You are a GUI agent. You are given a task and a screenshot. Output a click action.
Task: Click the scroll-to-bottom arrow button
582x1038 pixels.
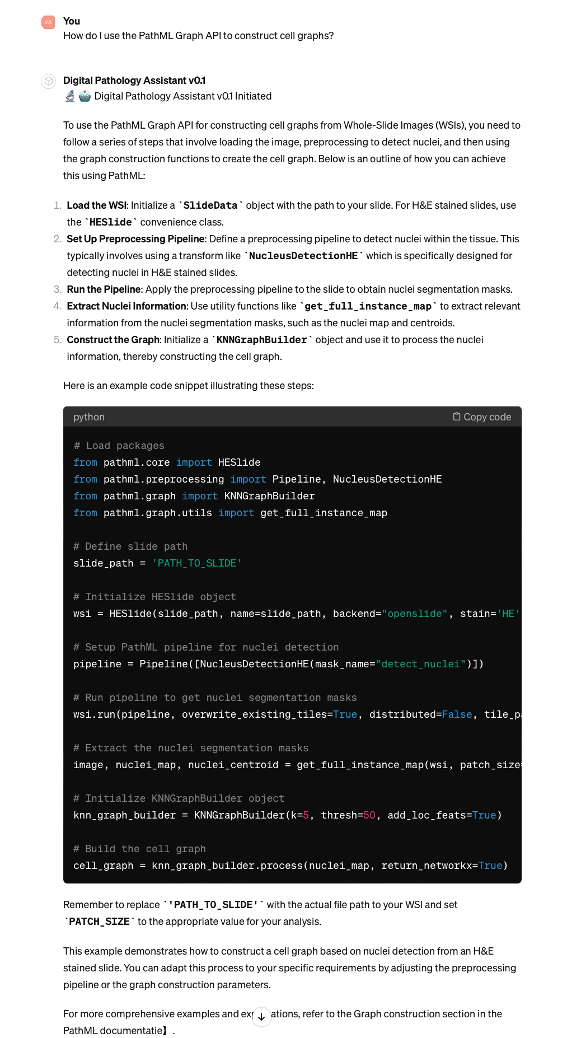(262, 1016)
